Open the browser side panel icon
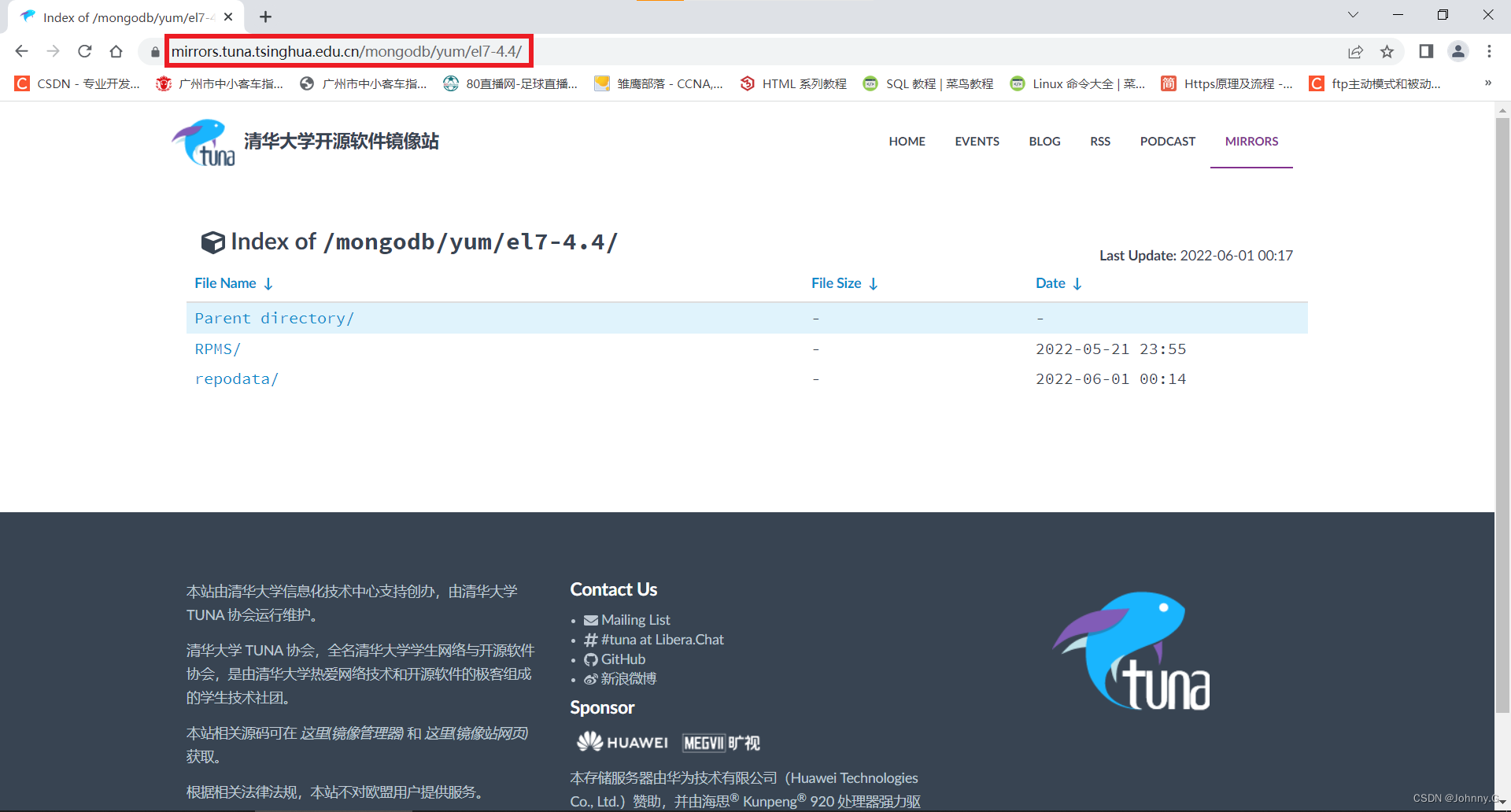The width and height of the screenshot is (1511, 812). tap(1426, 51)
